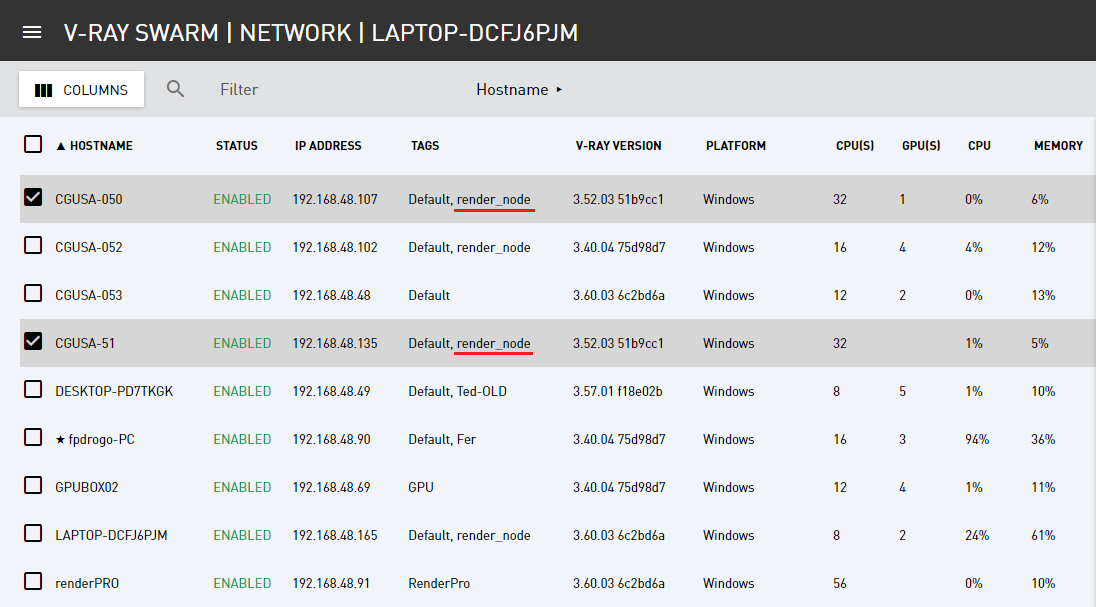The image size is (1096, 607).
Task: Toggle the select-all checkbox in header
Action: [33, 144]
